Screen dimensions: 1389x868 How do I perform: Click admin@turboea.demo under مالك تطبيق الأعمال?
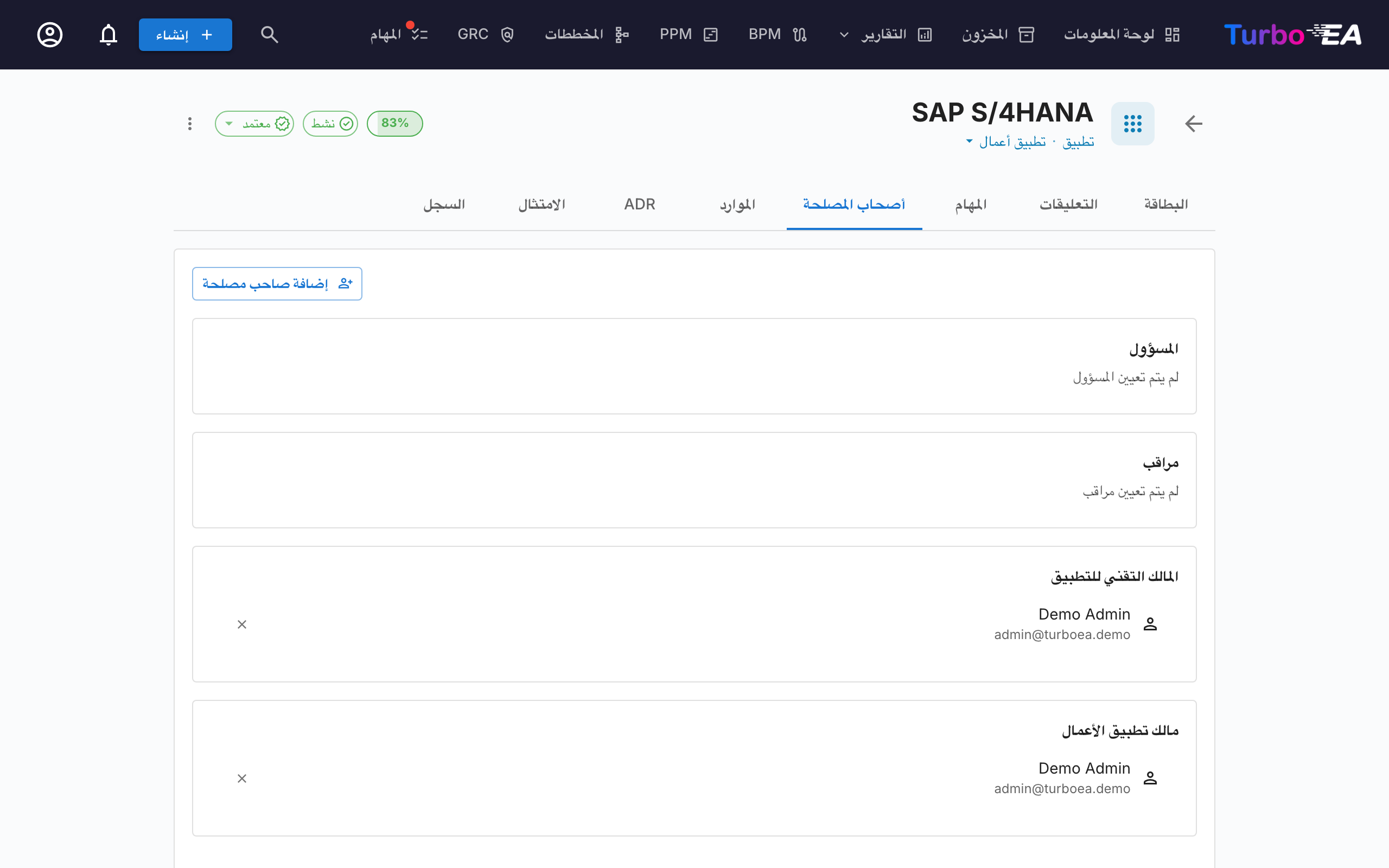(1062, 788)
